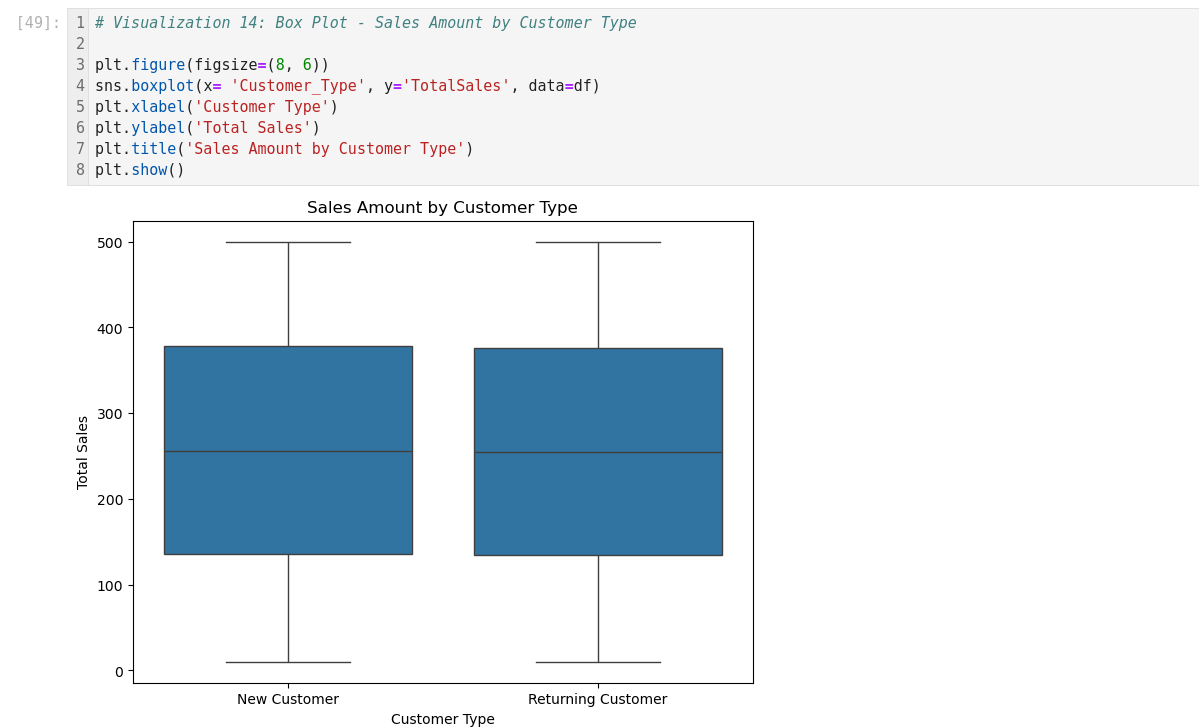The height and width of the screenshot is (728, 1199).
Task: Click the 'New Customer' x-axis tick label
Action: point(288,699)
